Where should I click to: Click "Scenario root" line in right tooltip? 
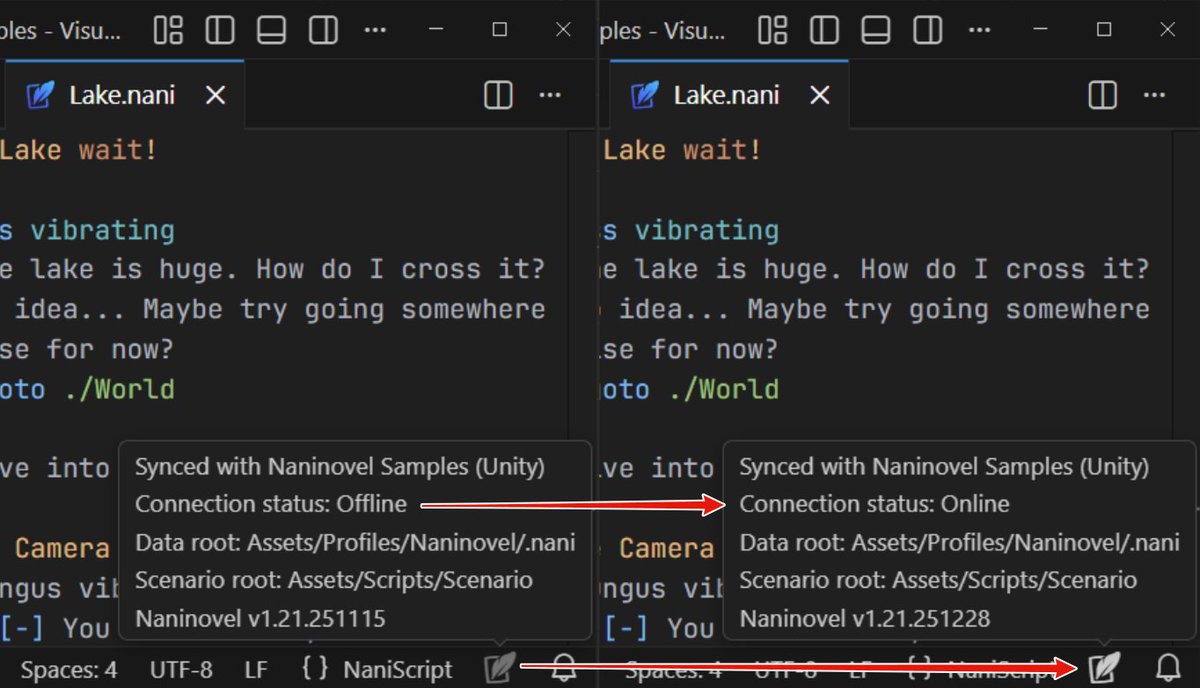(x=938, y=580)
